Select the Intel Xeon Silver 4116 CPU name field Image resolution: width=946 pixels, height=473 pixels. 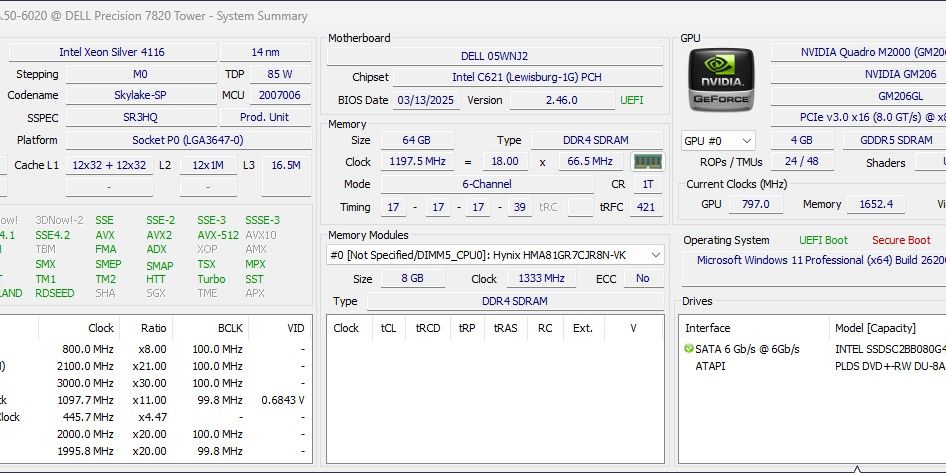[x=112, y=52]
